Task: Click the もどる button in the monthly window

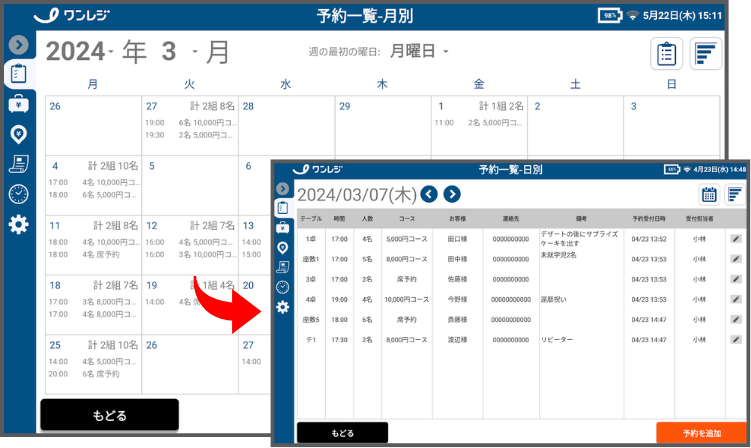Action: pyautogui.click(x=110, y=415)
